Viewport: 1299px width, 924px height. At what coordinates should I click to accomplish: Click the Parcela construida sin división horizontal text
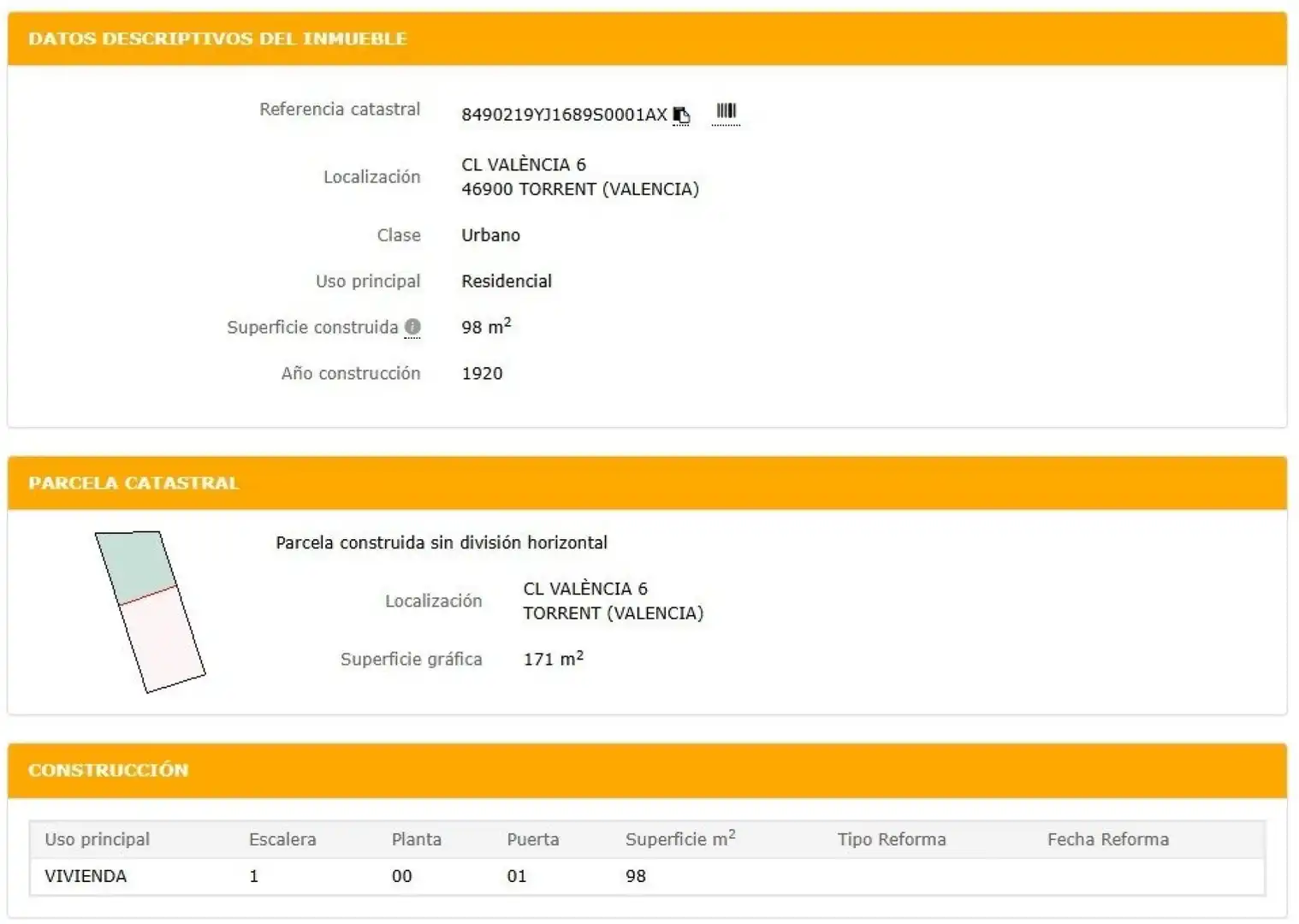(442, 542)
